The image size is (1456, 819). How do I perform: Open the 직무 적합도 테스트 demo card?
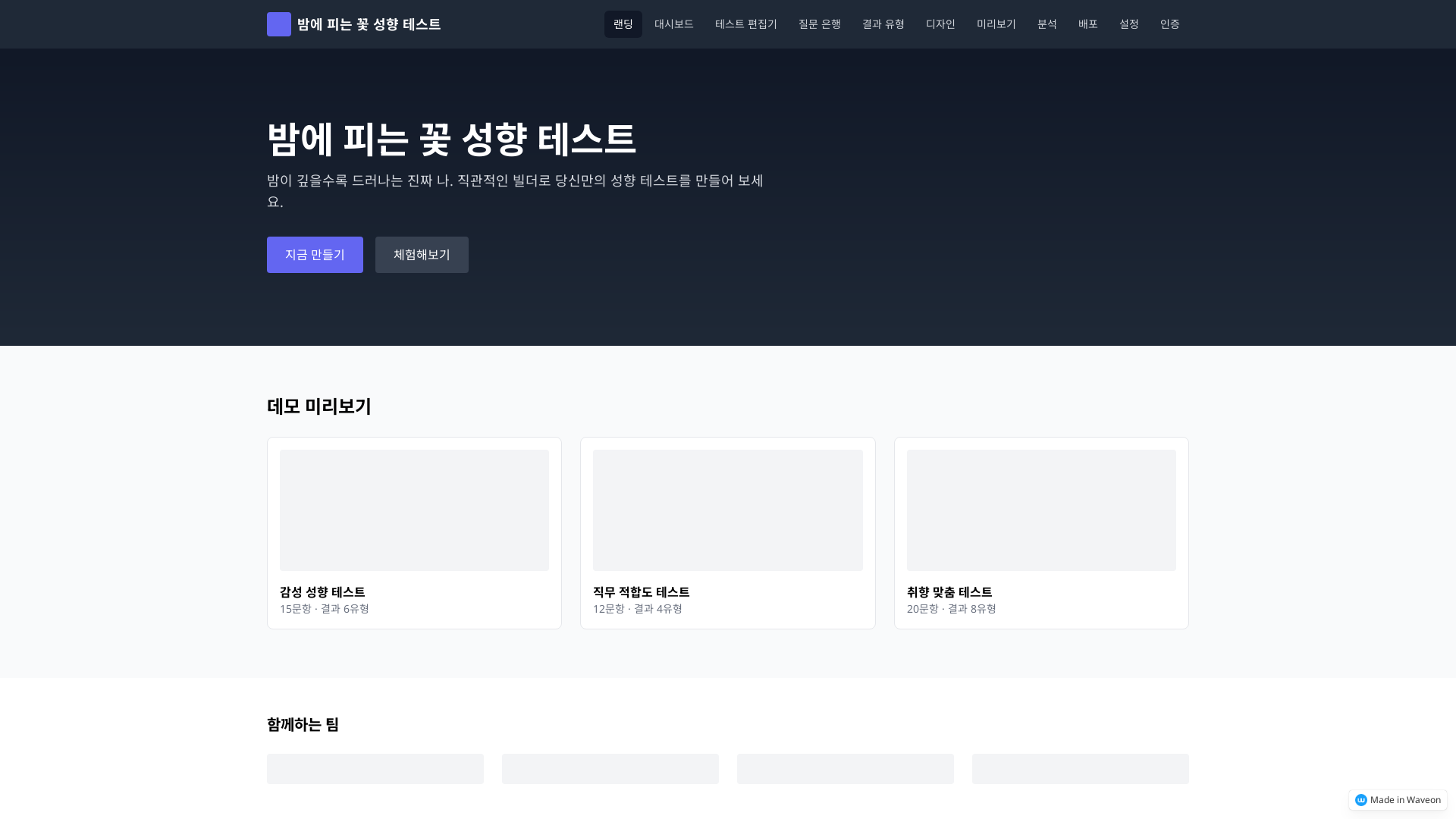point(727,533)
